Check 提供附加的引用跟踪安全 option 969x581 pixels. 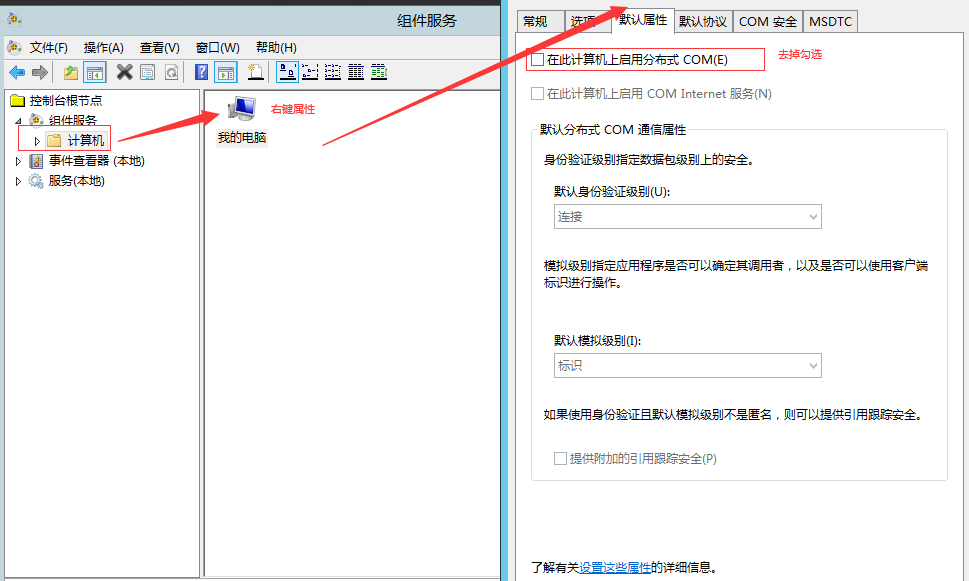tap(559, 459)
